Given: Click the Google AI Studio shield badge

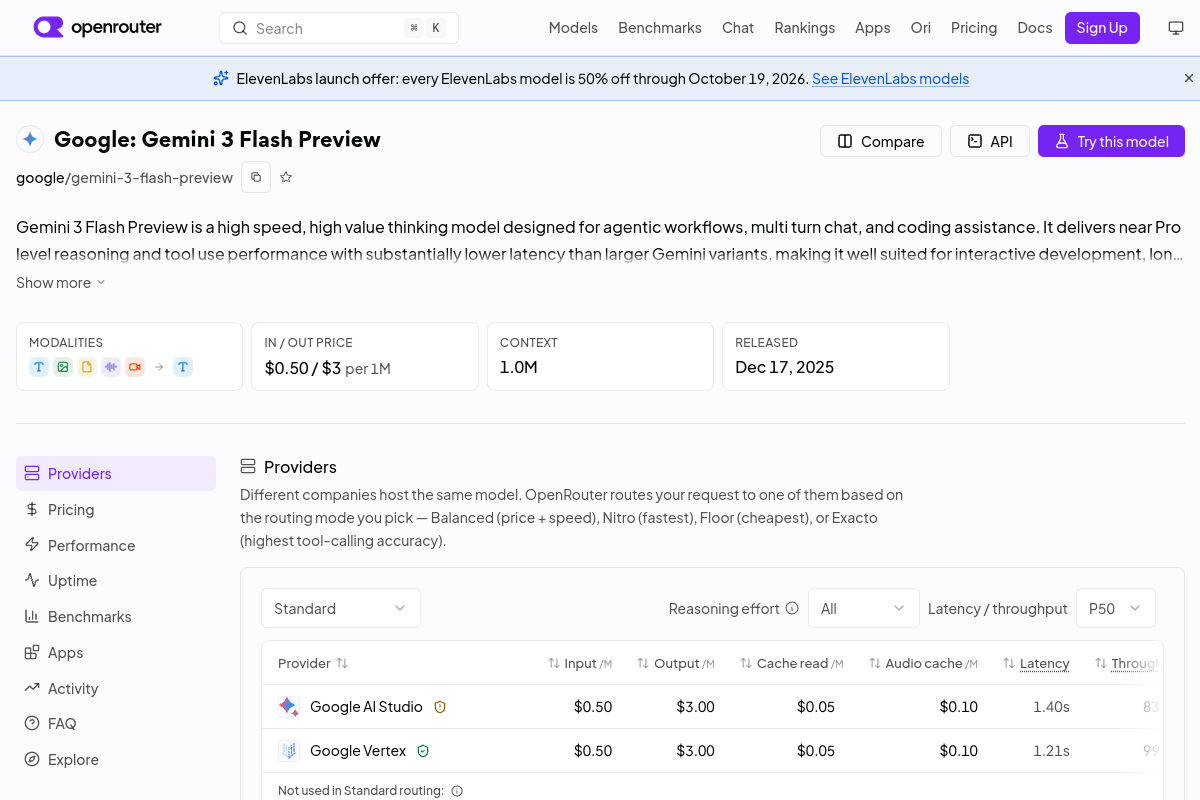Looking at the screenshot, I should point(440,706).
